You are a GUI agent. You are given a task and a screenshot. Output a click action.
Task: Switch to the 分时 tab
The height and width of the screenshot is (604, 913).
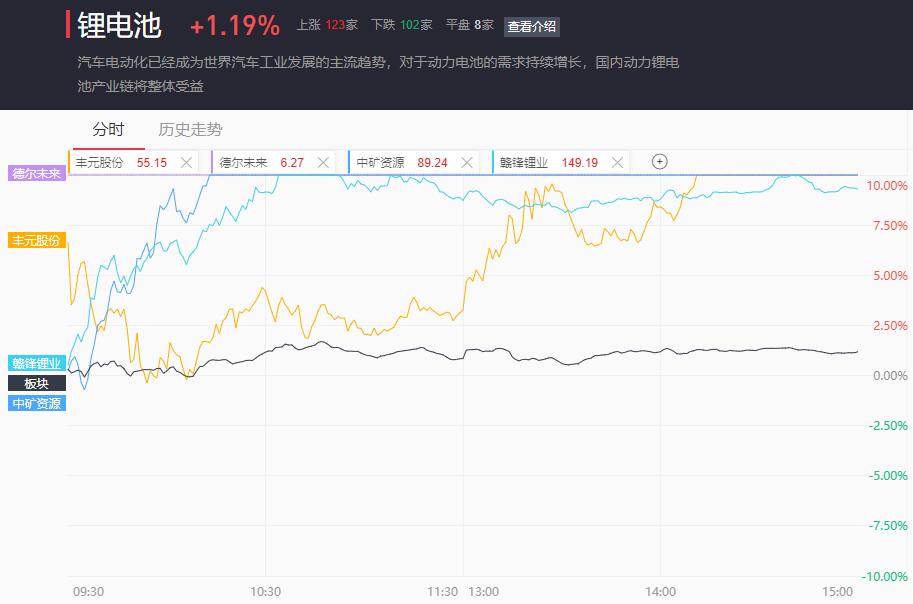[x=108, y=129]
